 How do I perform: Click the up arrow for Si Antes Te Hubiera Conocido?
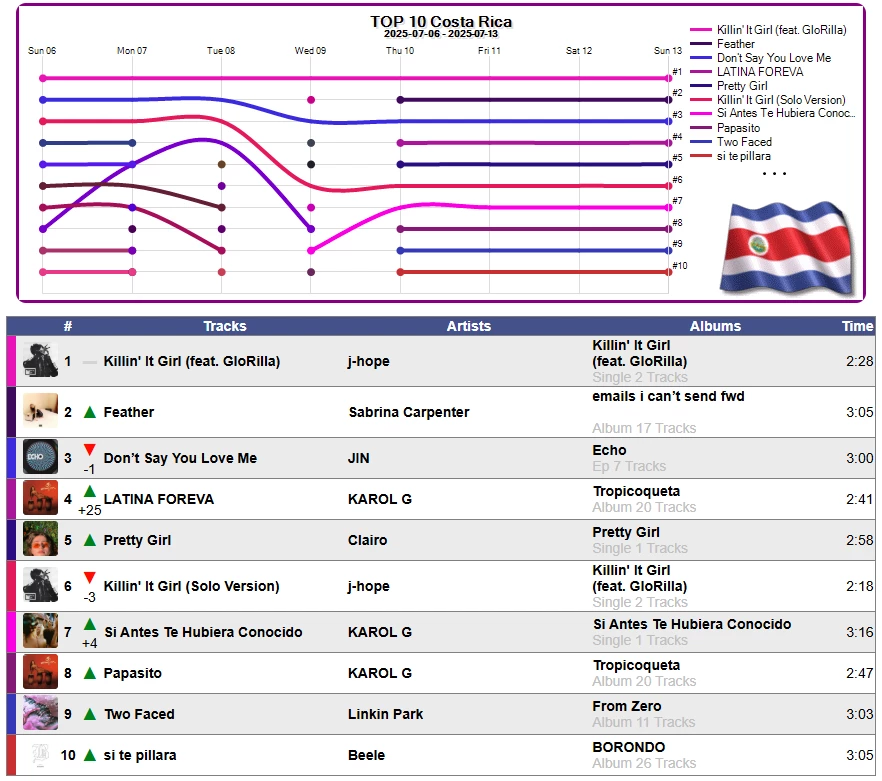click(x=89, y=624)
